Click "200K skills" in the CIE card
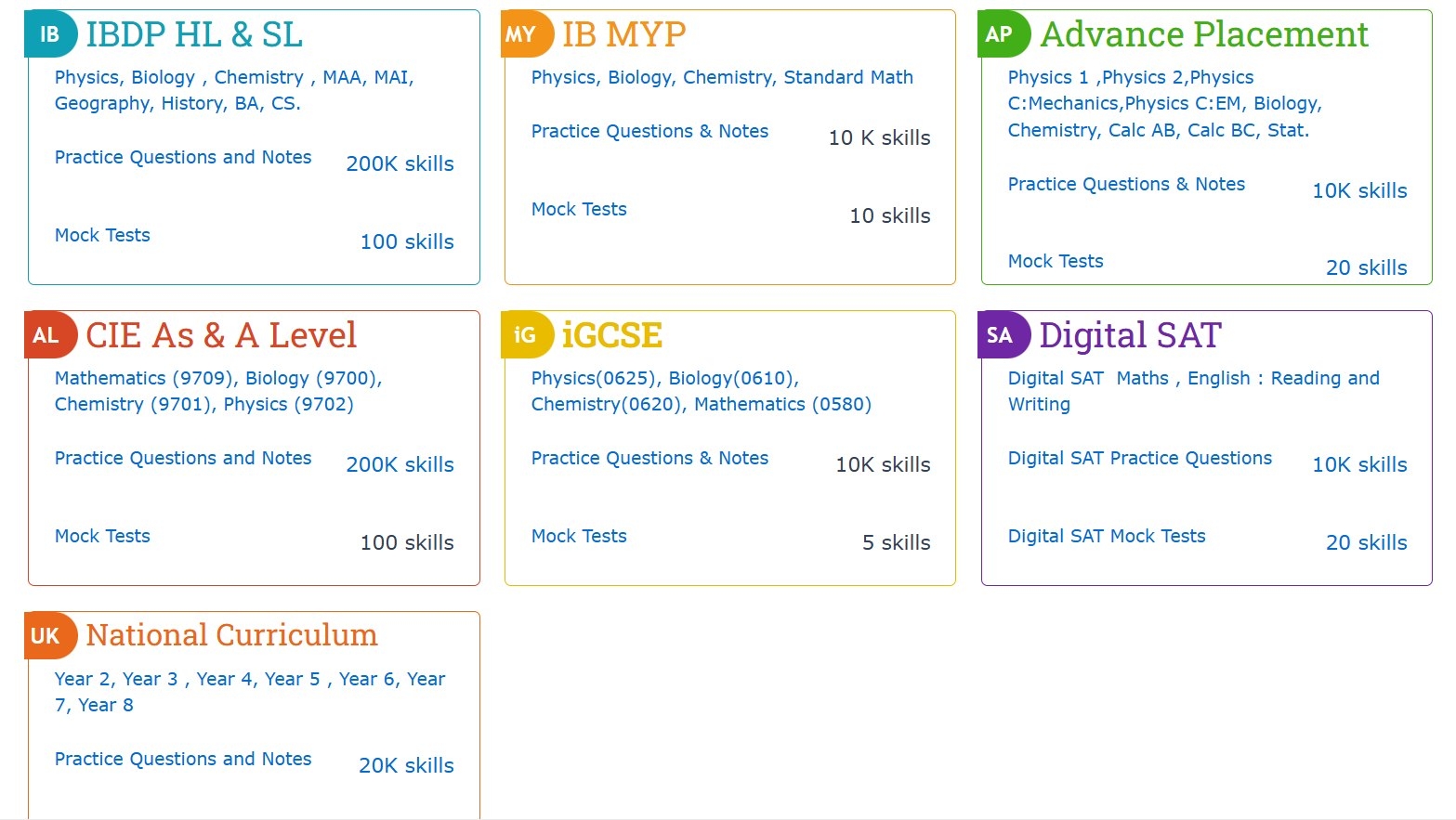This screenshot has height=820, width=1456. [x=400, y=464]
